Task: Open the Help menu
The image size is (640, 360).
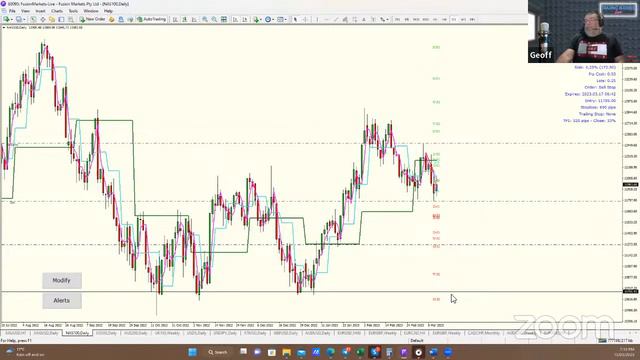Action: pos(108,11)
